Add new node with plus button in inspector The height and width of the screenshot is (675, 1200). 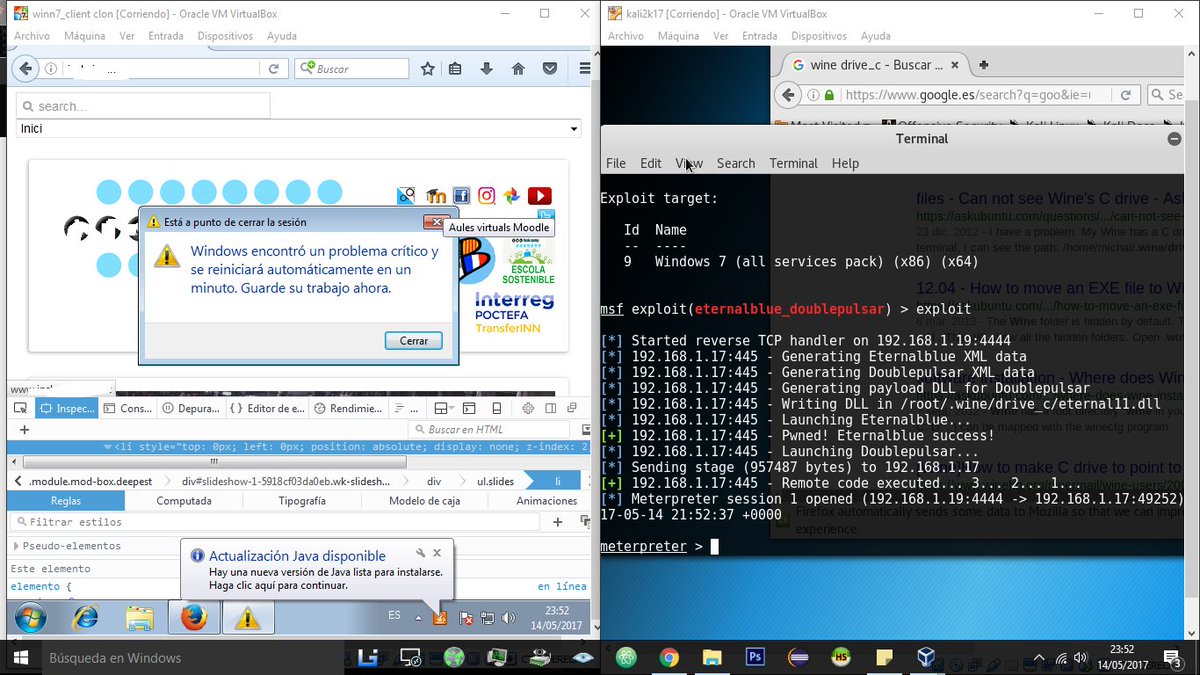[24, 429]
